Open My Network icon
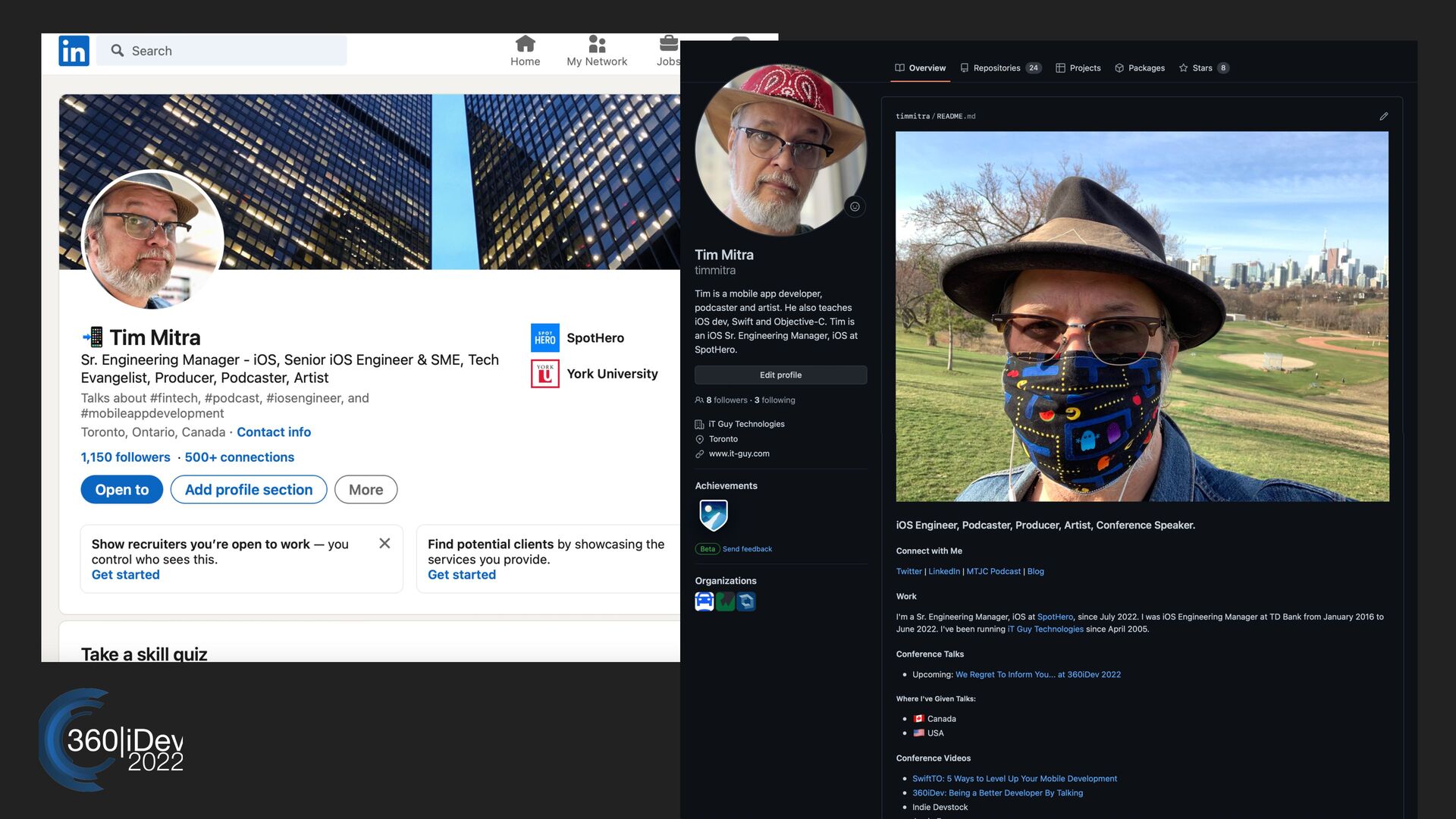Screen dimensions: 1456x819 click(597, 44)
